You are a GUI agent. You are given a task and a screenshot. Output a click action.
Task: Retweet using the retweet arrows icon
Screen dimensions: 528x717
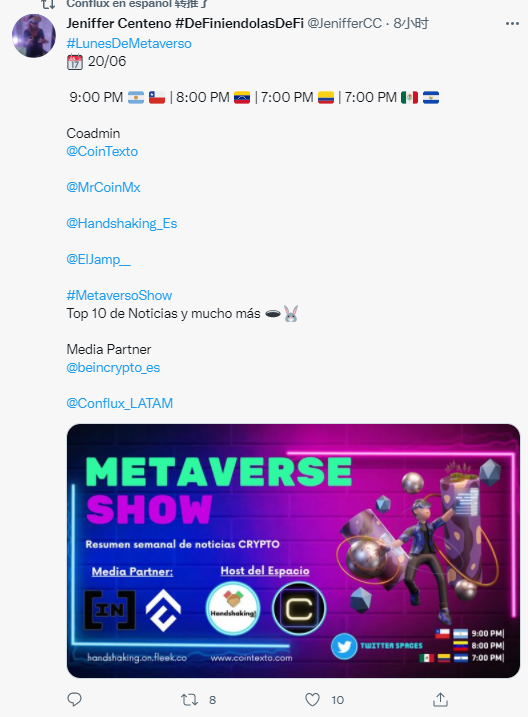pos(189,699)
